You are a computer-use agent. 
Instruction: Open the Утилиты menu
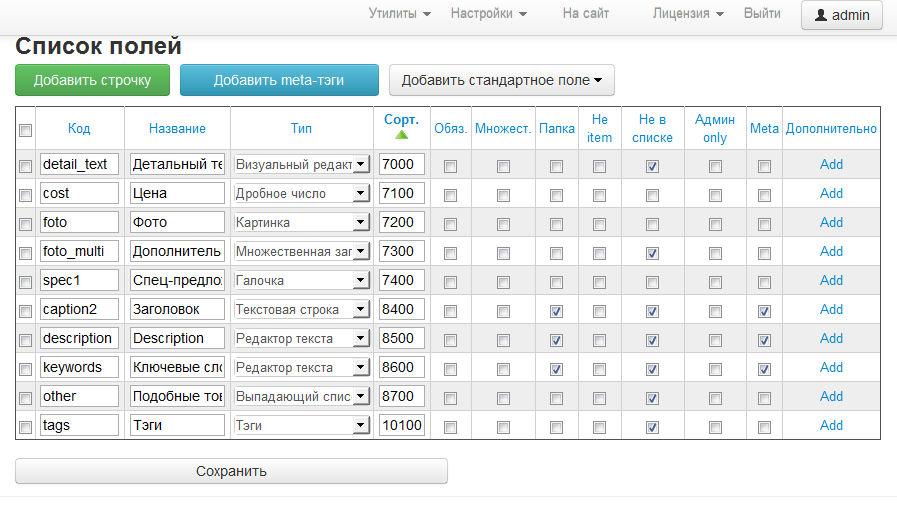tap(399, 14)
